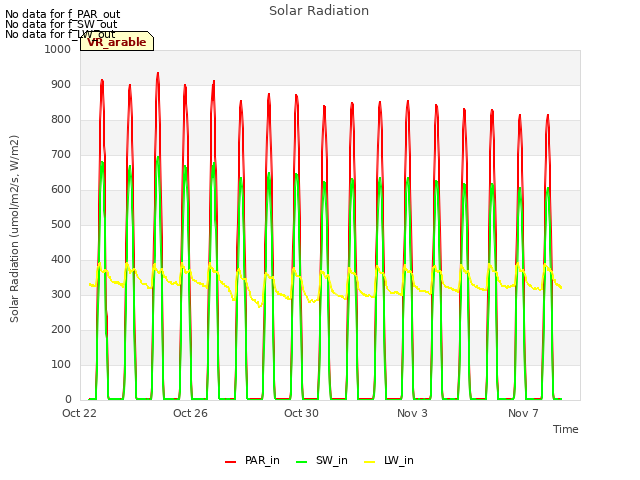The height and width of the screenshot is (480, 640).
Task: Click the 700 y-axis tick label
Action: [x=61, y=155]
